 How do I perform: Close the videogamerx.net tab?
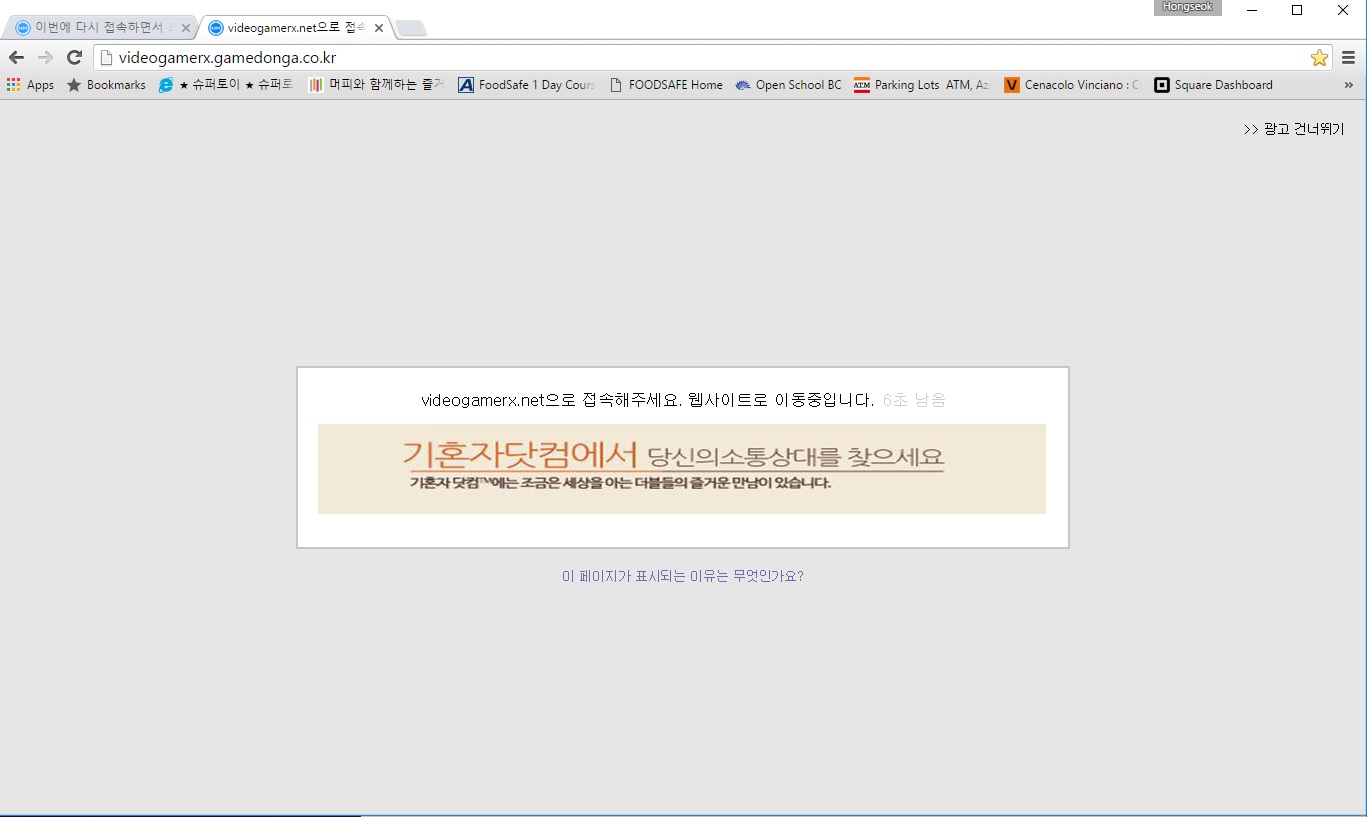(x=379, y=28)
